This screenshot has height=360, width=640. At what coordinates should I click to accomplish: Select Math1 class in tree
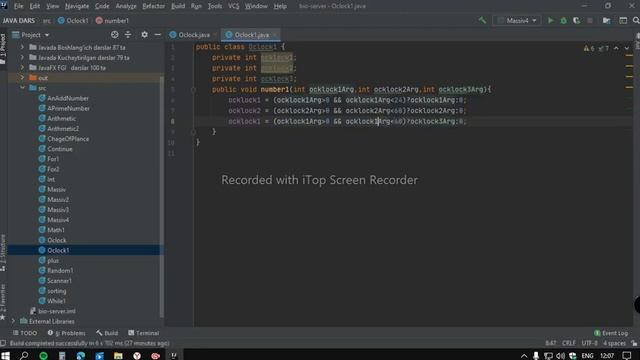point(56,230)
